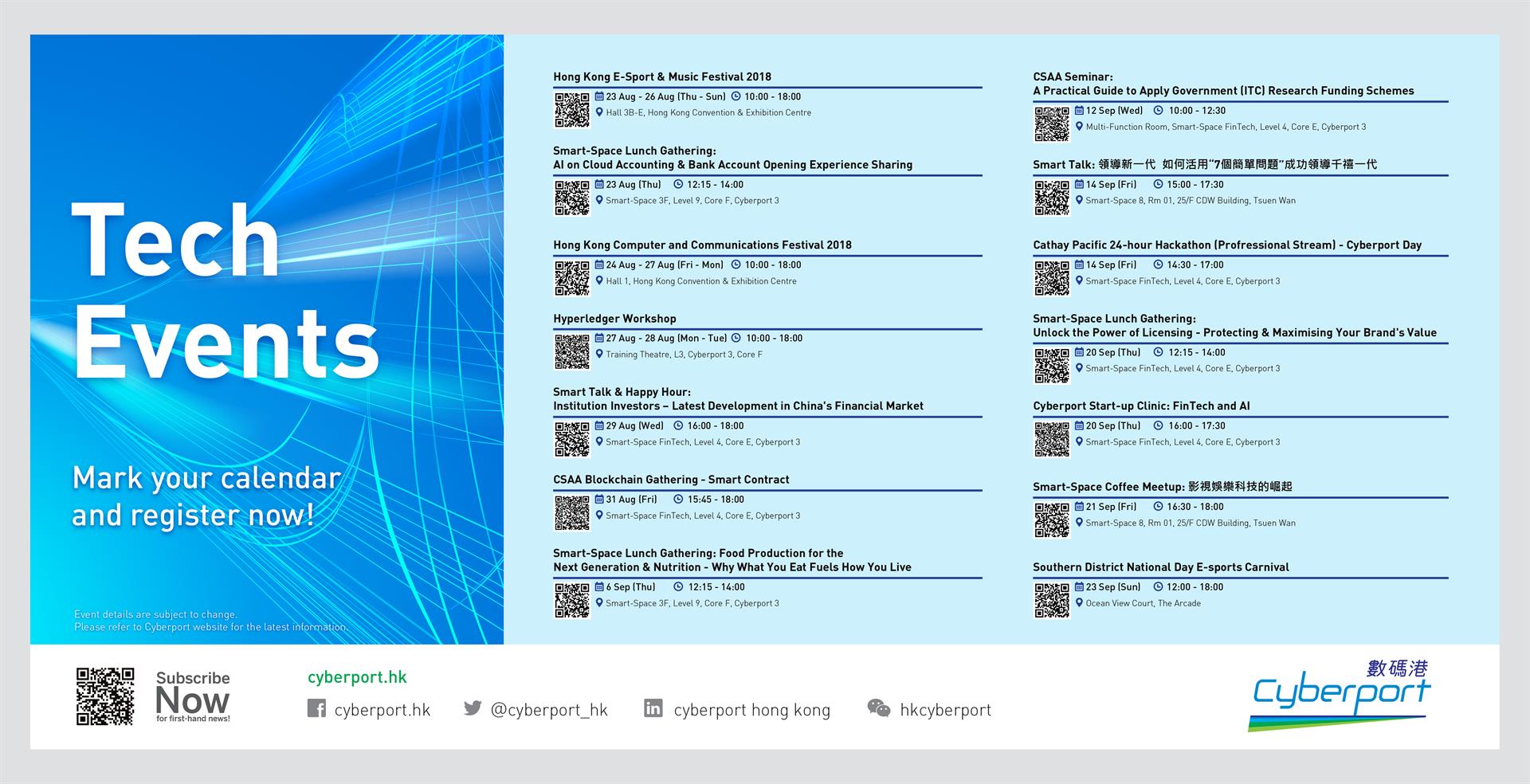Click the QR code for the 15:00 - 17:30 Smart Talk
This screenshot has height=784, width=1530.
click(x=1052, y=198)
